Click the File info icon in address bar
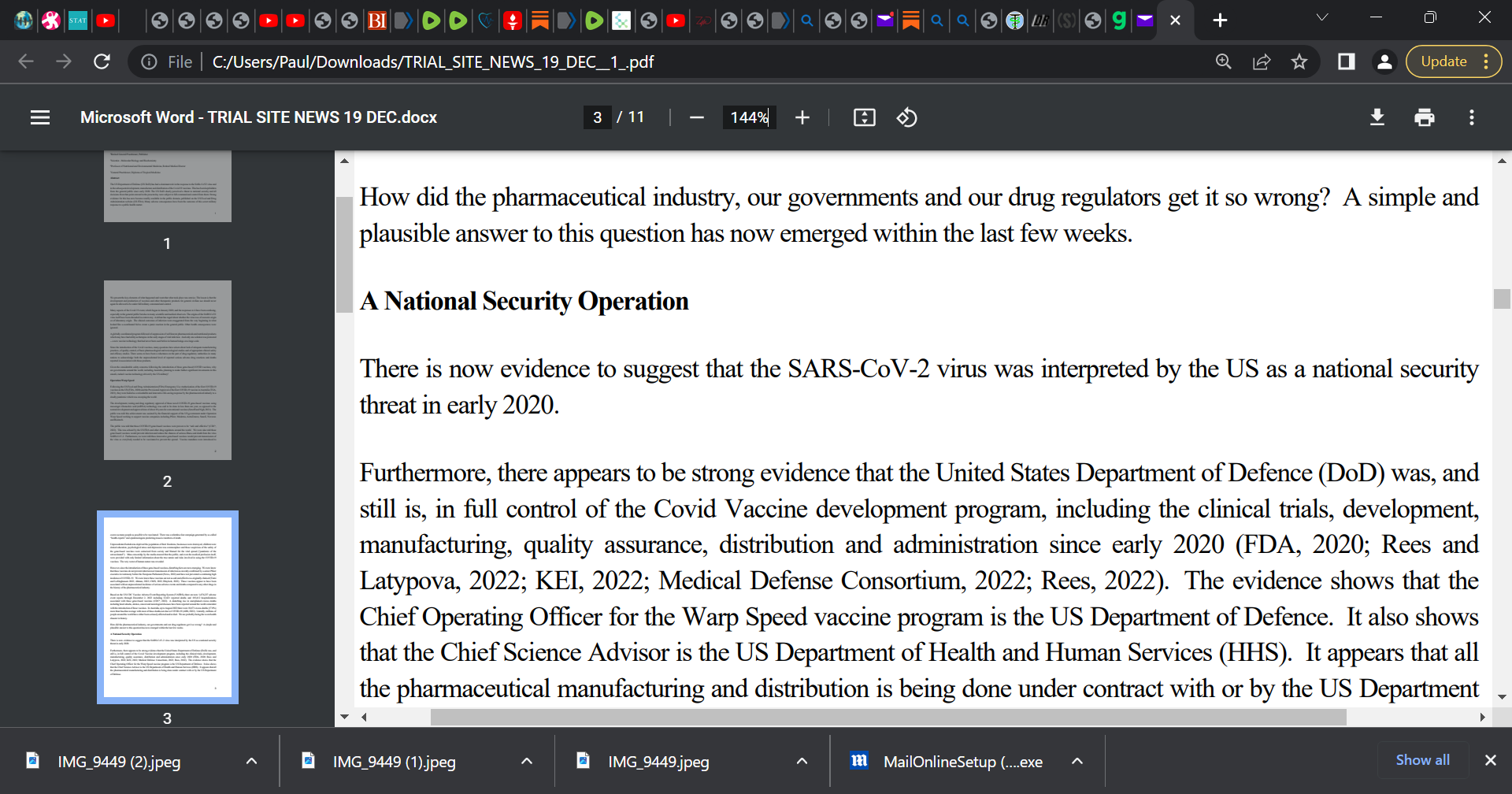Screen dimensions: 1512x794 [150, 61]
